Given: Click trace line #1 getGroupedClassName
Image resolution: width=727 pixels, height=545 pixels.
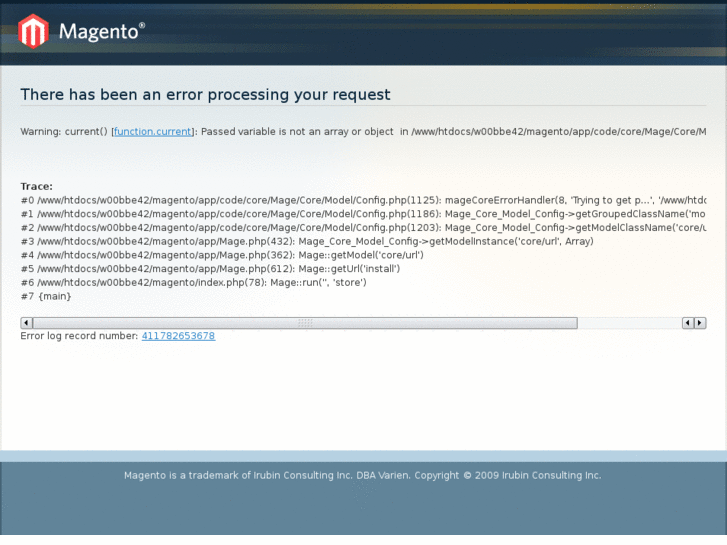Looking at the screenshot, I should point(360,214).
